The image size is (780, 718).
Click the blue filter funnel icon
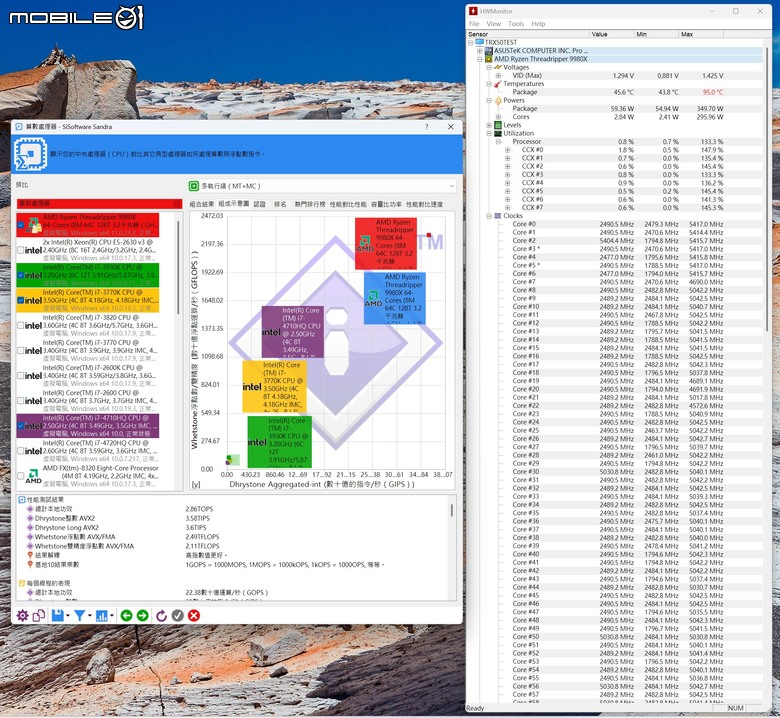click(x=79, y=616)
